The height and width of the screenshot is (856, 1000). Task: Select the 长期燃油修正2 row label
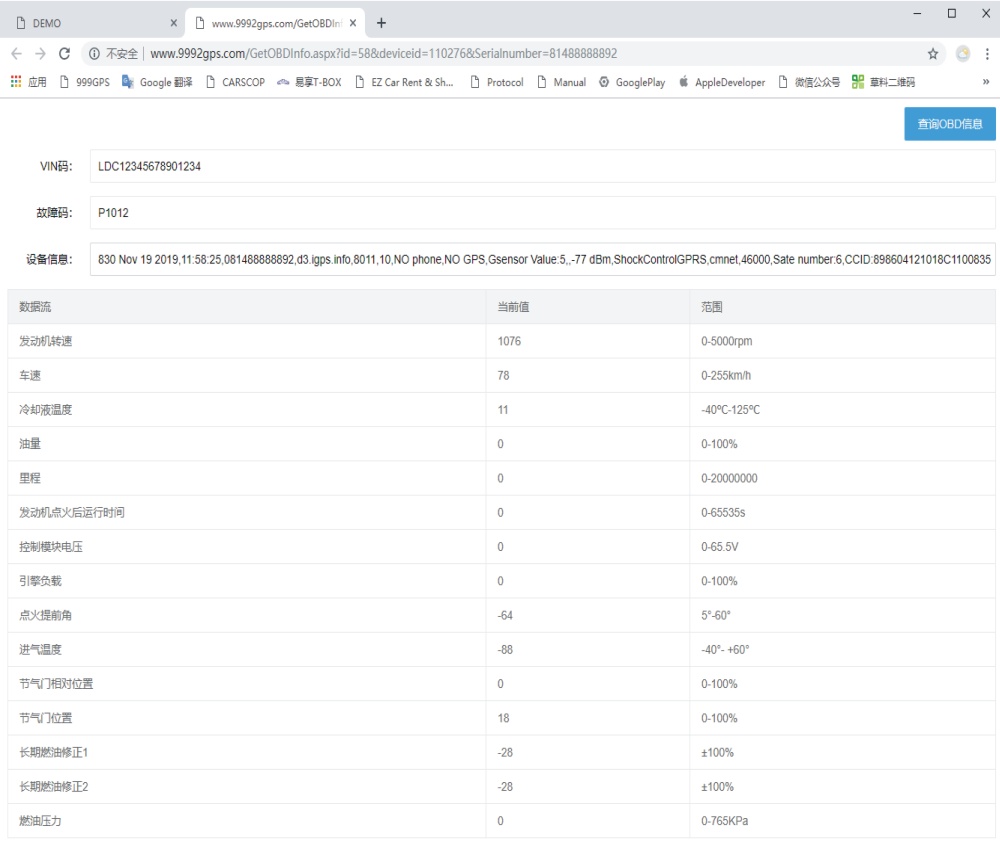pos(54,787)
